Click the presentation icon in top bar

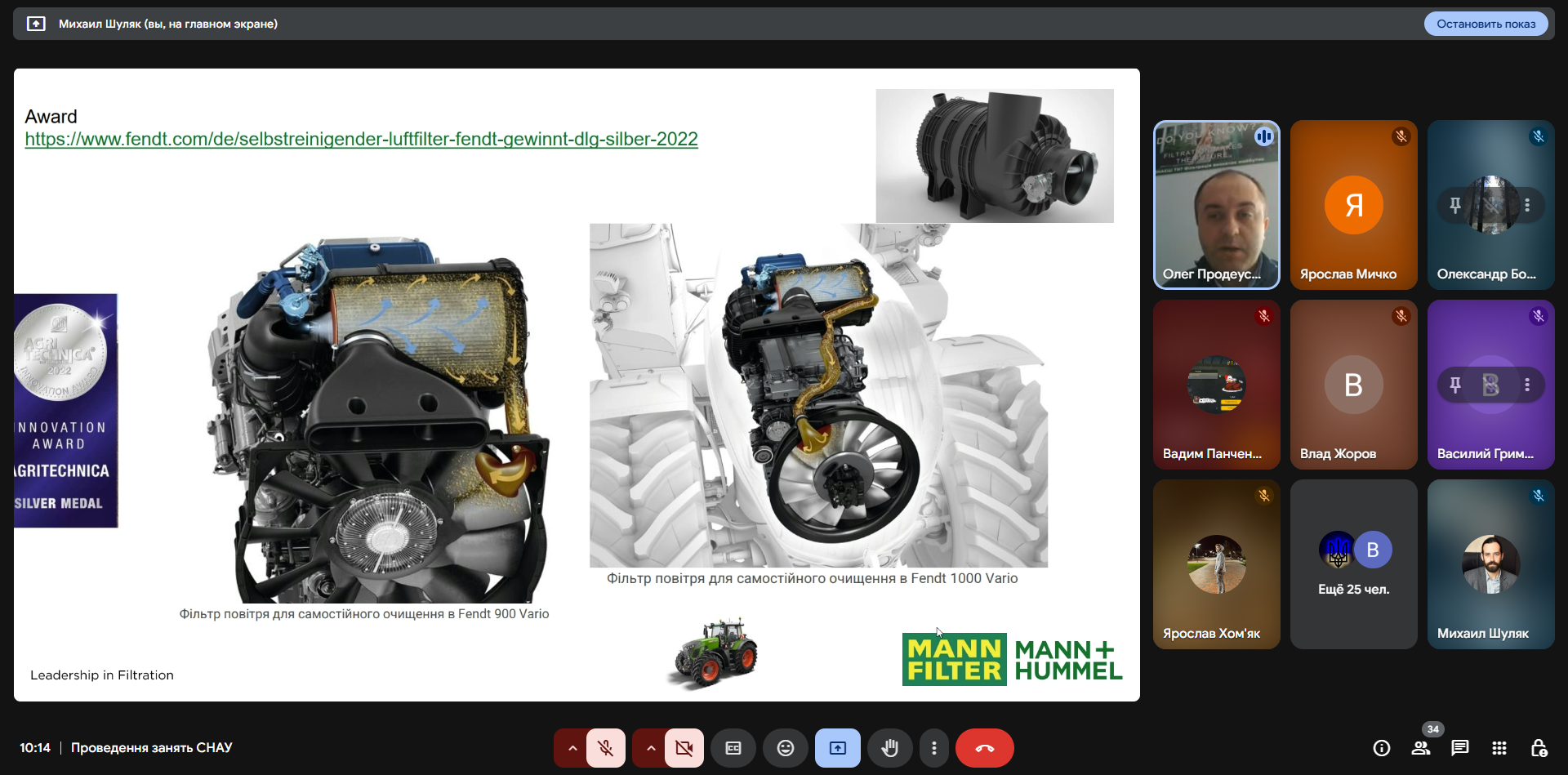point(36,24)
